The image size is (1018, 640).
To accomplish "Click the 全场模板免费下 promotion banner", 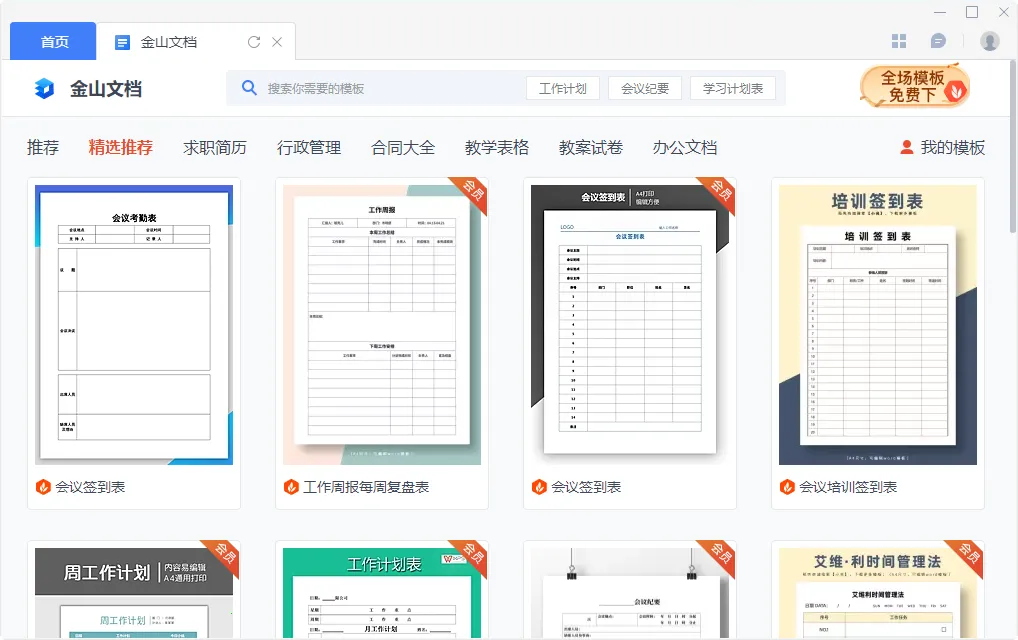I will [x=914, y=87].
